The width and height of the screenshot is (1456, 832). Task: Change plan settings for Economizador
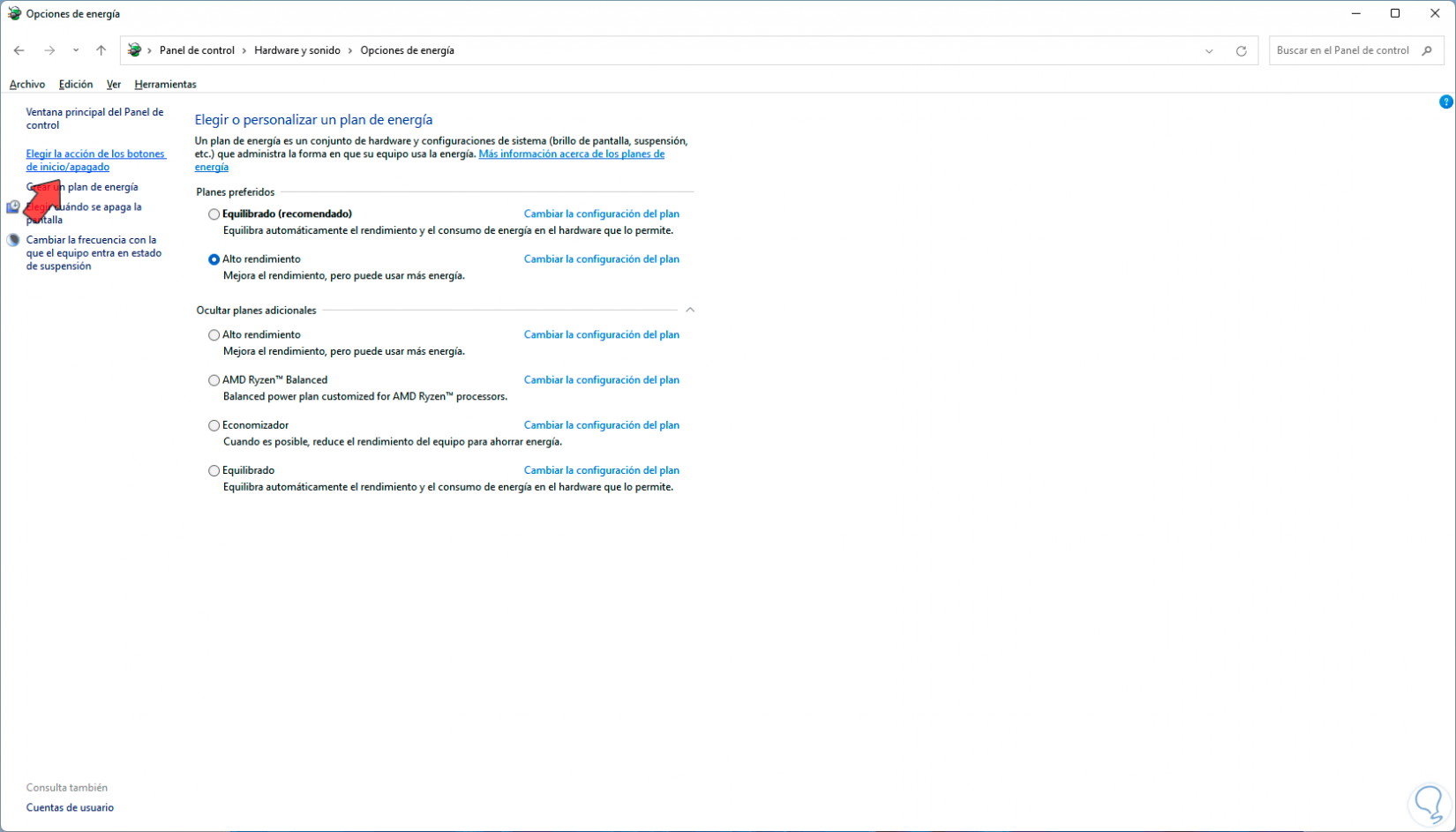point(602,425)
